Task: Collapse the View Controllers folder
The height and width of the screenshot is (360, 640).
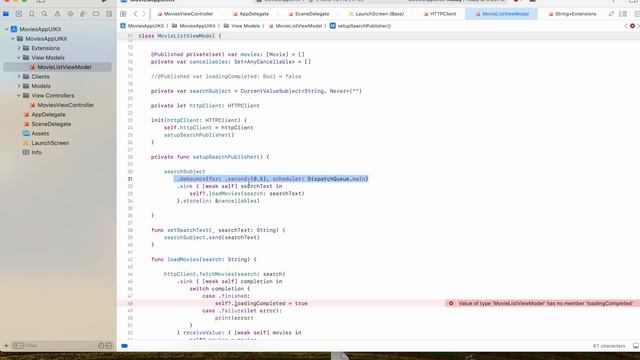Action: (x=19, y=95)
